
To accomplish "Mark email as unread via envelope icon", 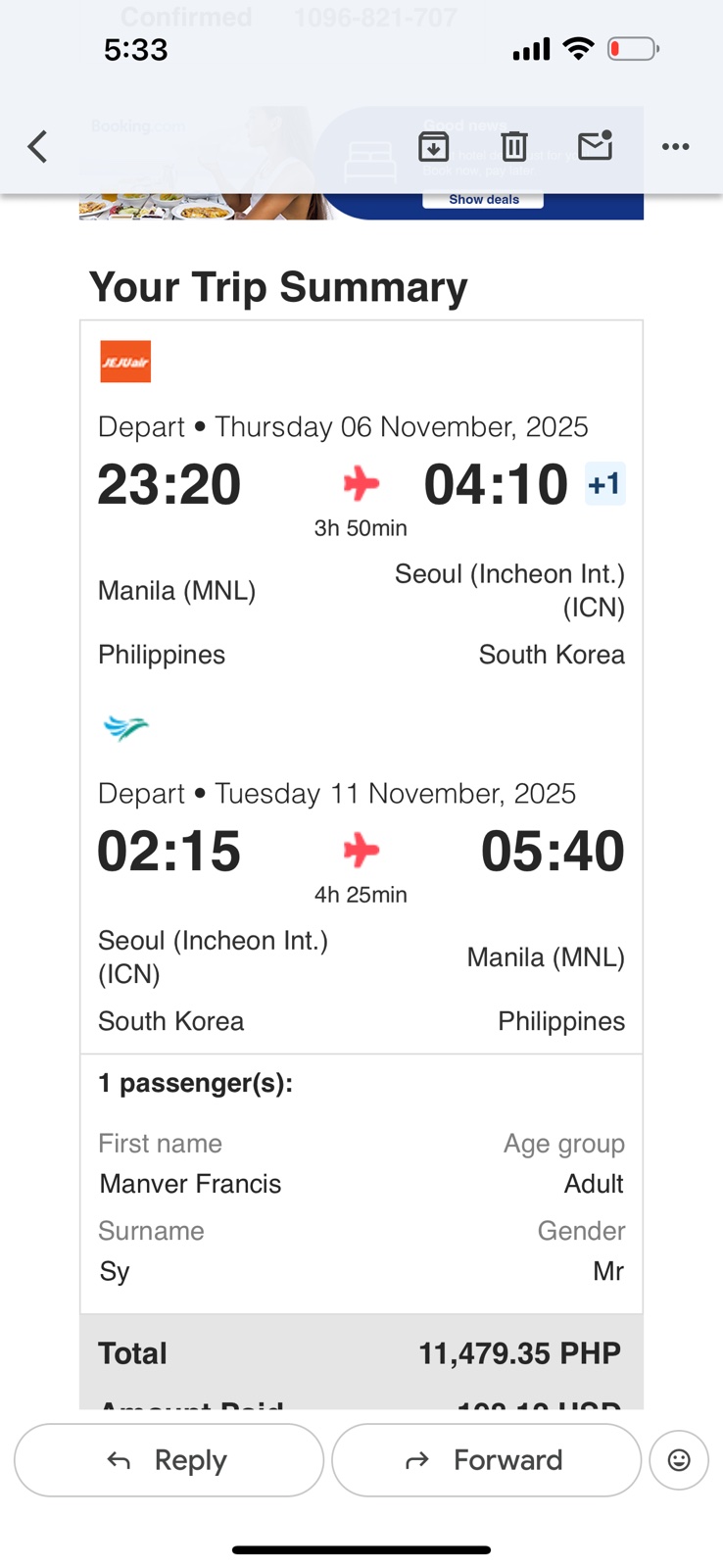I will (x=595, y=146).
